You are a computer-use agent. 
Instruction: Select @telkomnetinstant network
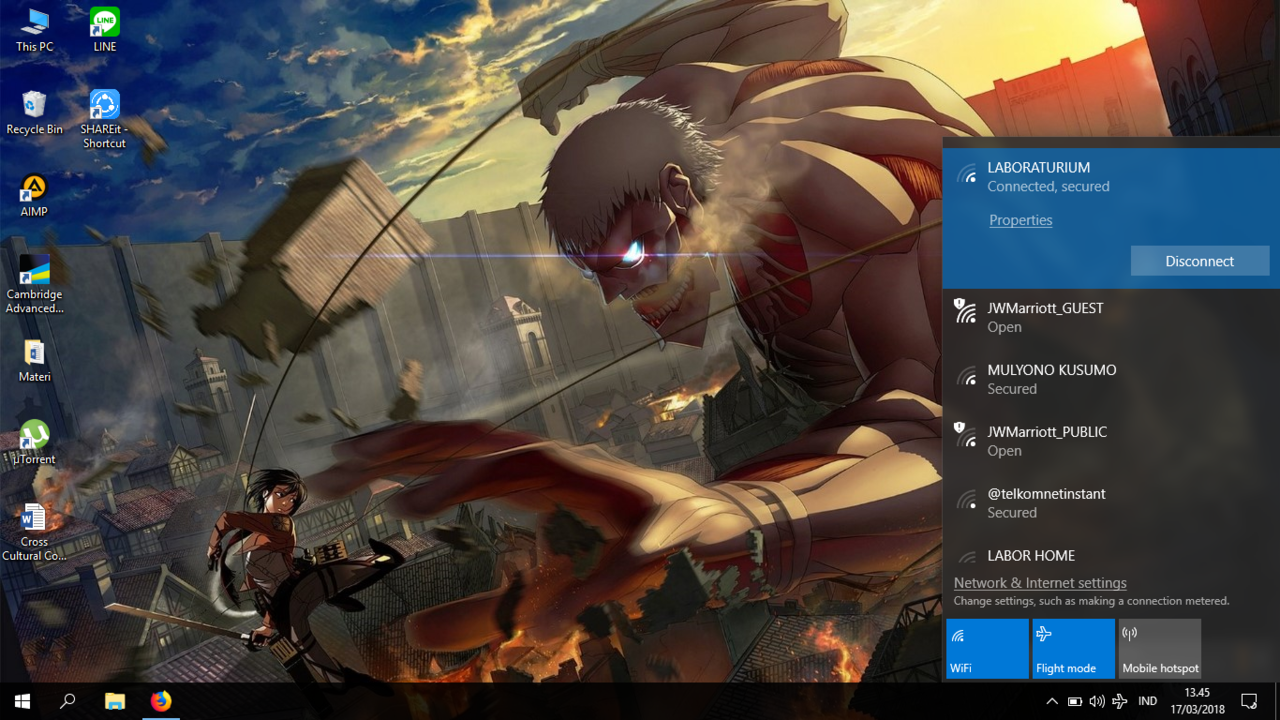pyautogui.click(x=1111, y=504)
